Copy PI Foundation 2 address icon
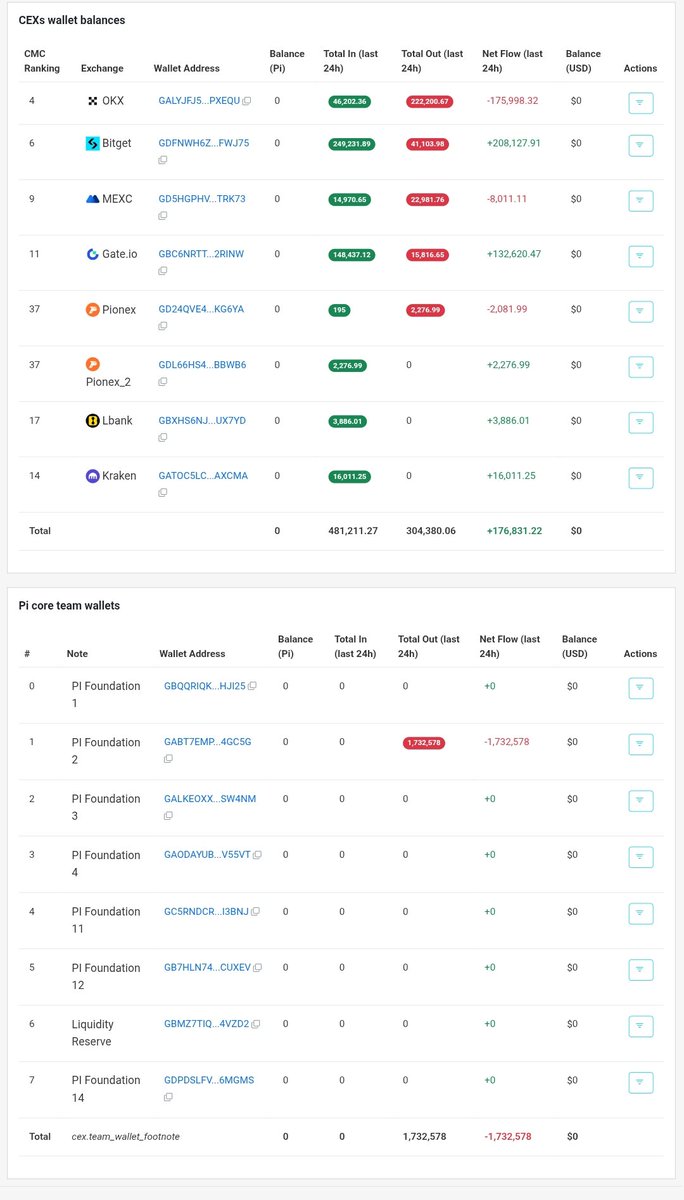 [169, 759]
